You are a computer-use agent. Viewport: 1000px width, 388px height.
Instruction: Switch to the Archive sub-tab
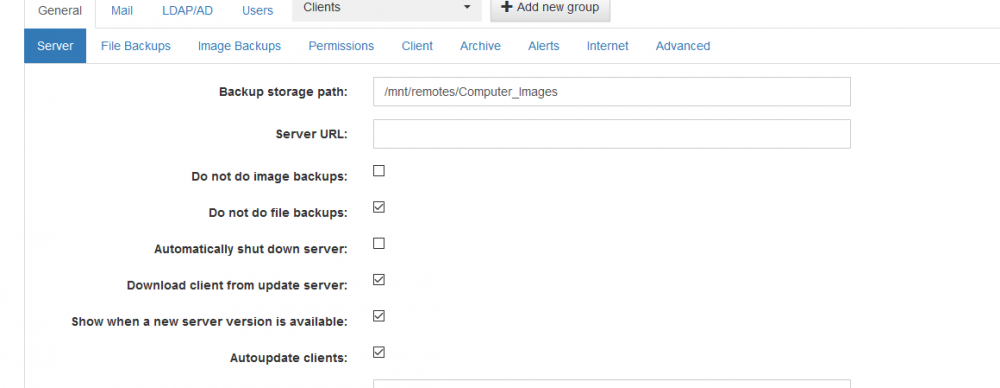pos(480,46)
